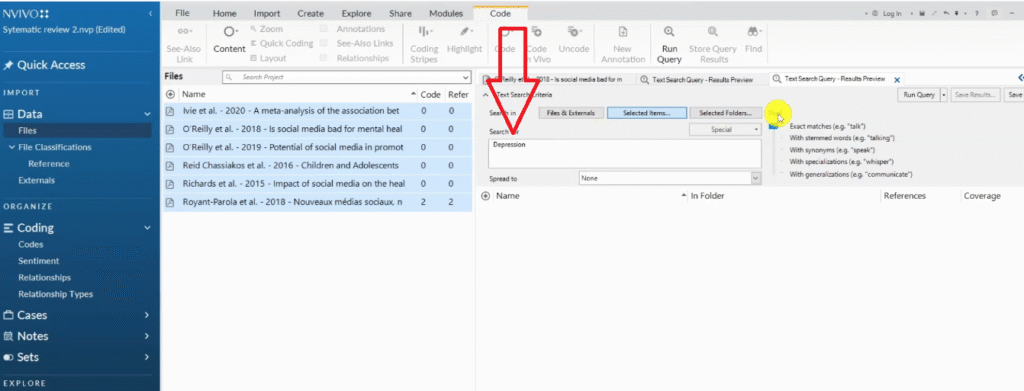The height and width of the screenshot is (391, 1024).
Task: Click the Files & Externals button
Action: 571,113
